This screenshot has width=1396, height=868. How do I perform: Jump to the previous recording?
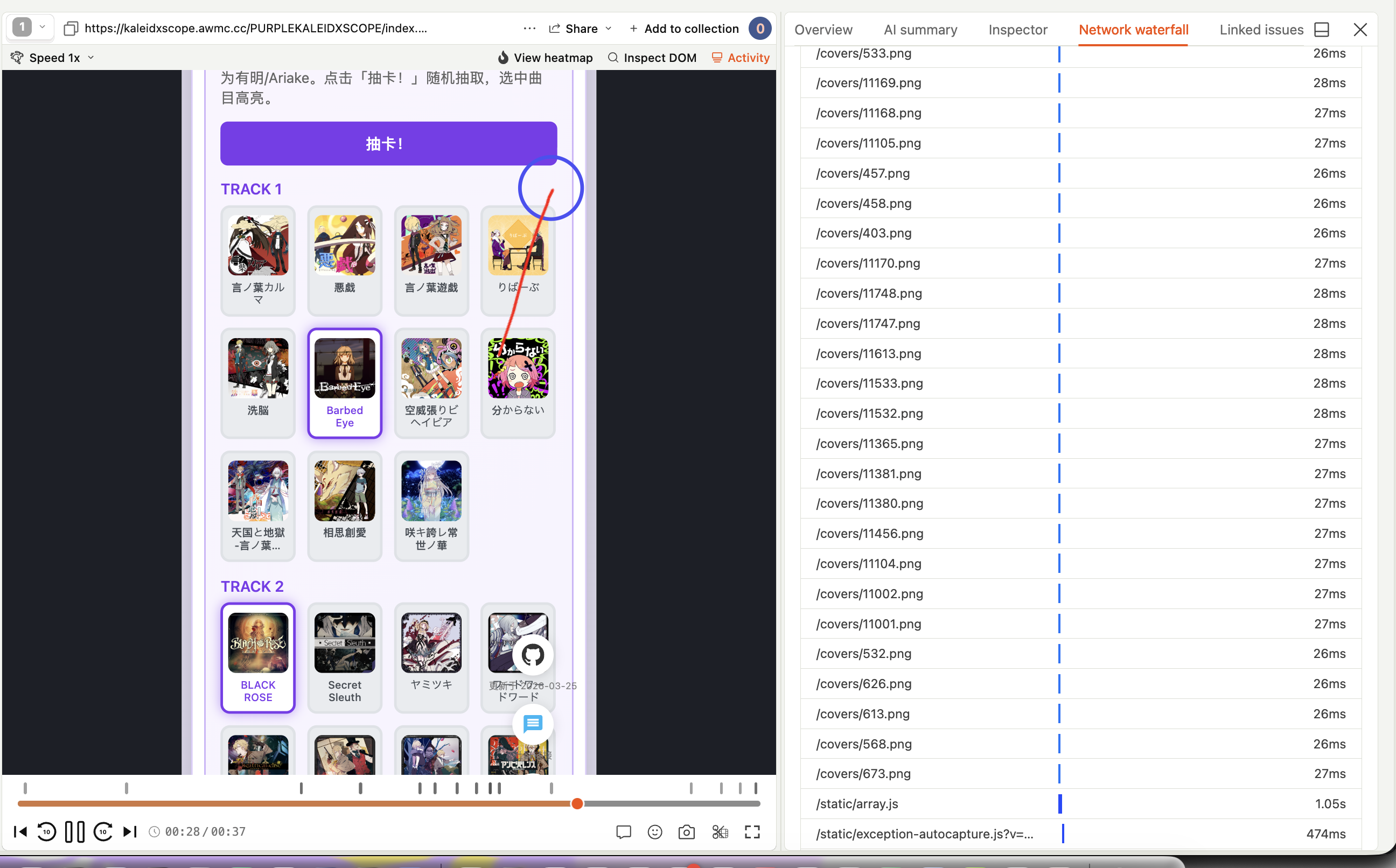click(20, 832)
